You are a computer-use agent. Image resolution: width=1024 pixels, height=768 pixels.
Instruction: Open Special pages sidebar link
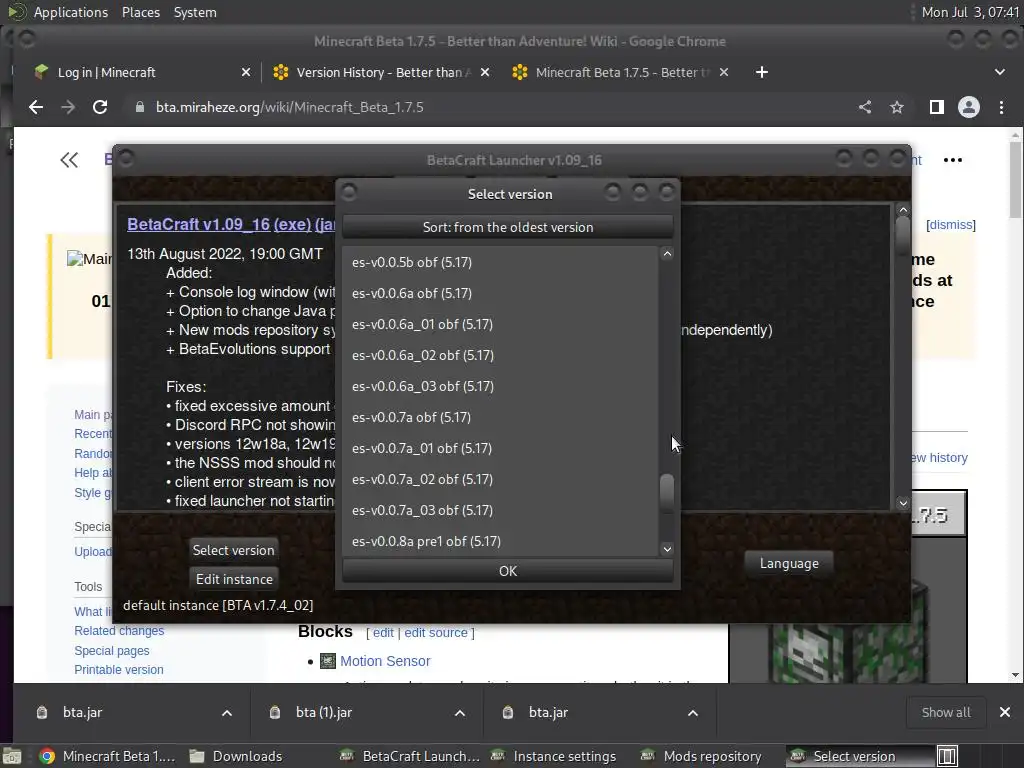click(x=112, y=650)
